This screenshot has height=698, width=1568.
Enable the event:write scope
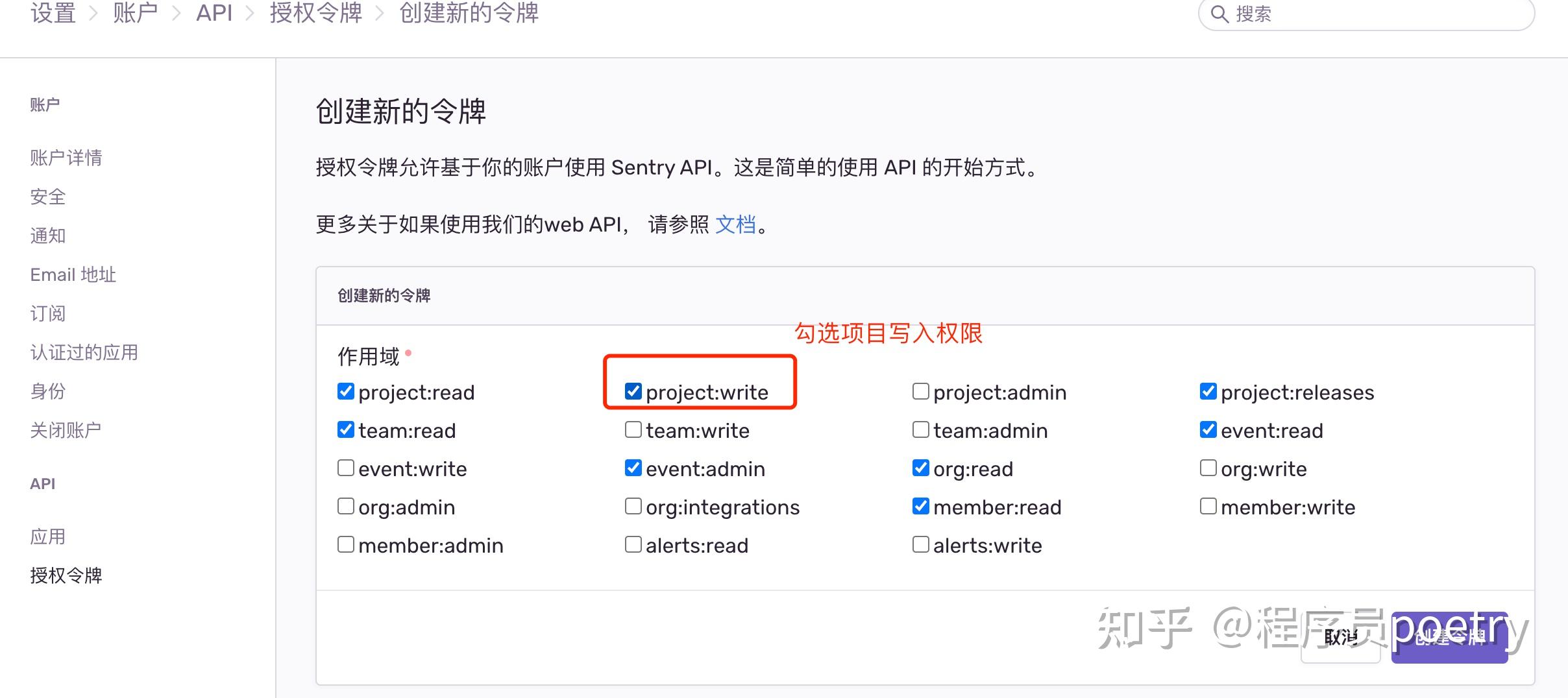[x=346, y=467]
